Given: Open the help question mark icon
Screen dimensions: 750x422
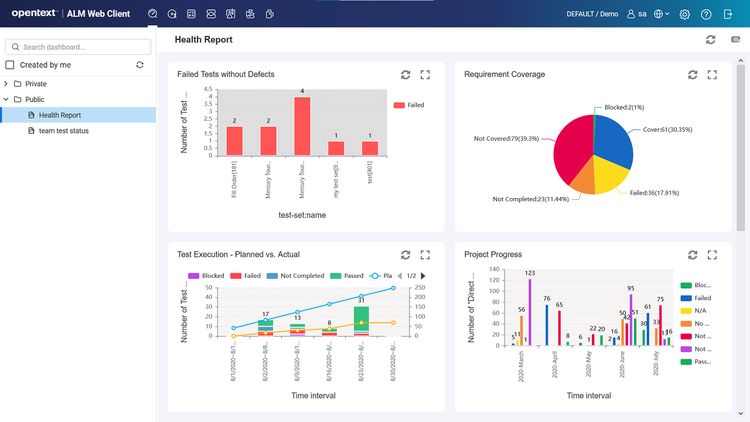Looking at the screenshot, I should tap(706, 14).
